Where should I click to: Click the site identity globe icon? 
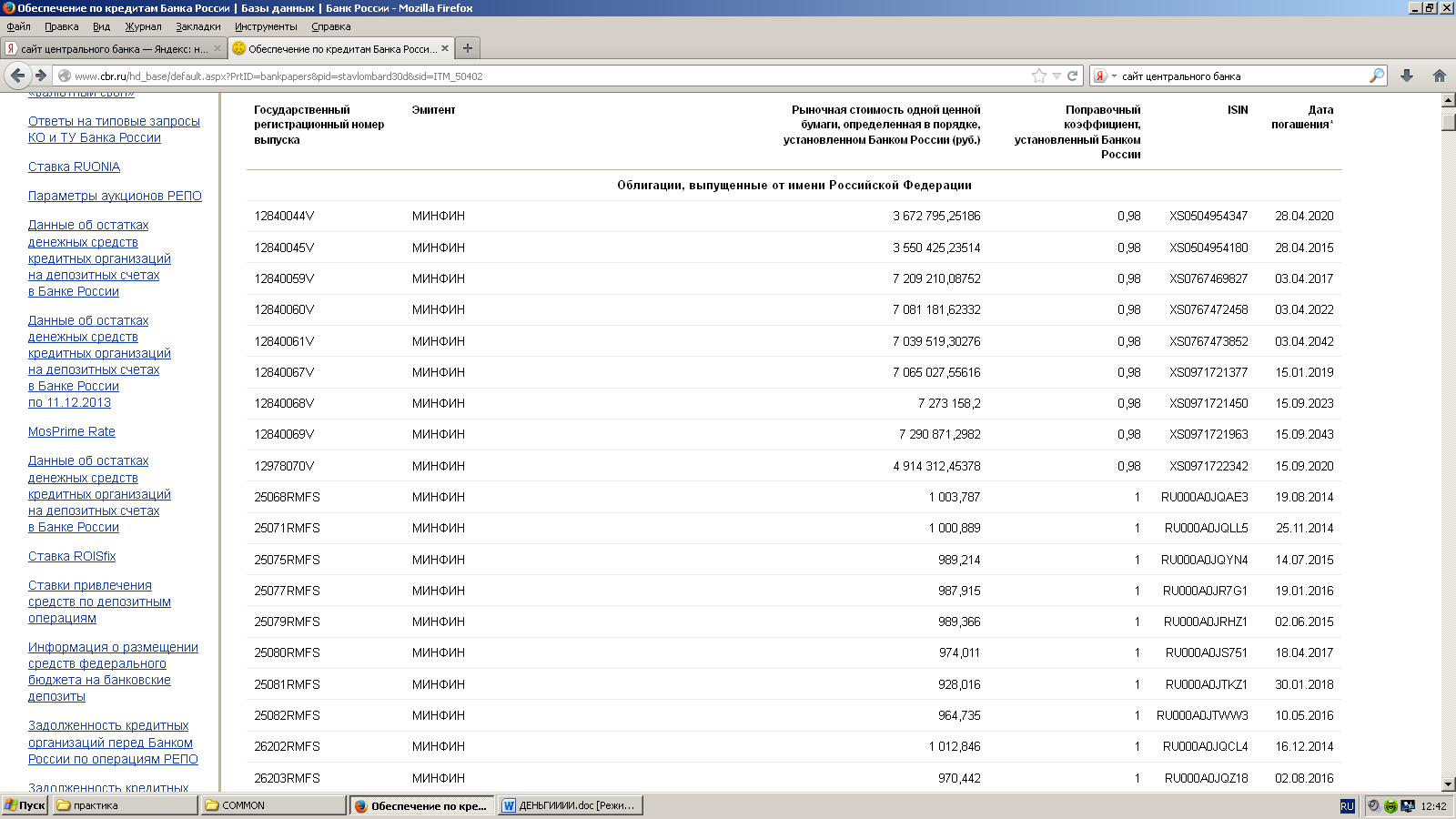click(x=65, y=76)
